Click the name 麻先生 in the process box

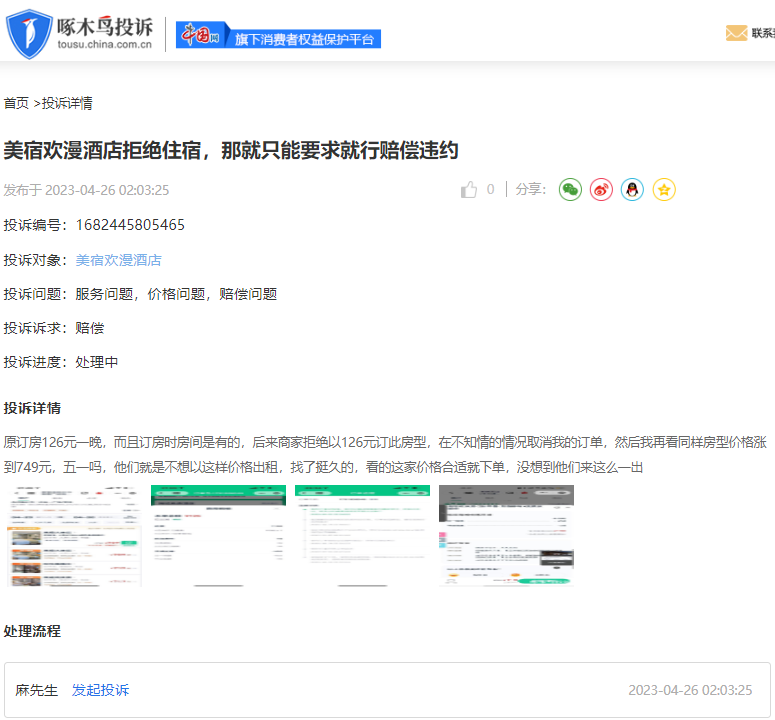point(37,690)
